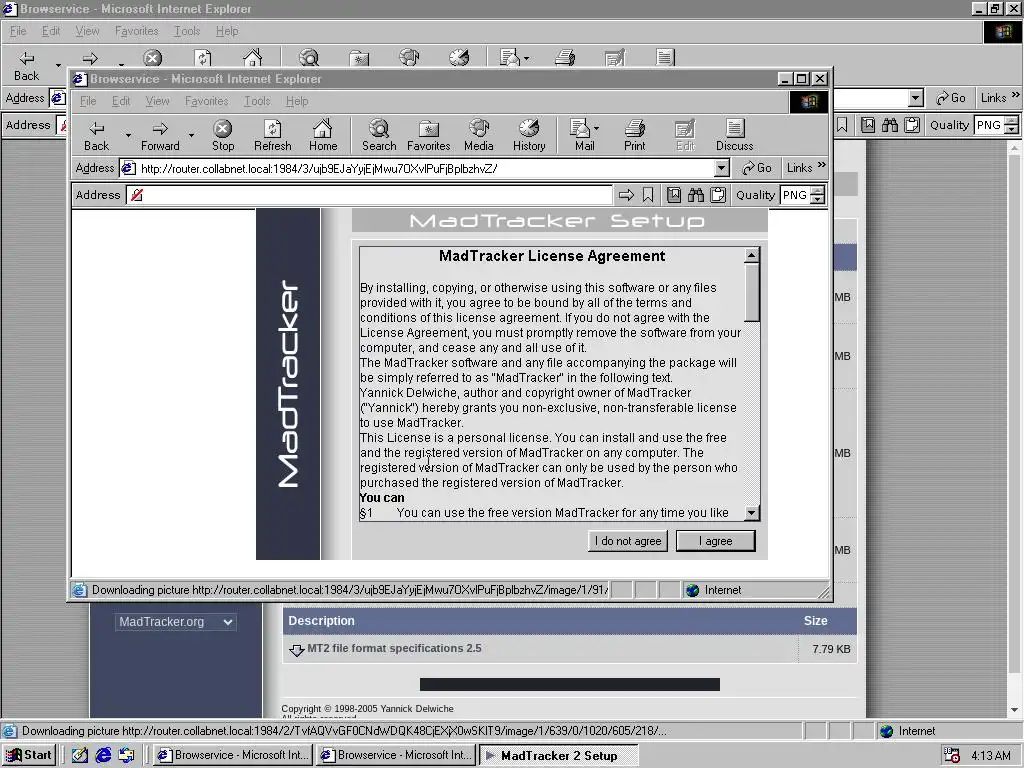Click the Home icon in the back window toolbar
This screenshot has width=1024, height=768.
(x=253, y=58)
